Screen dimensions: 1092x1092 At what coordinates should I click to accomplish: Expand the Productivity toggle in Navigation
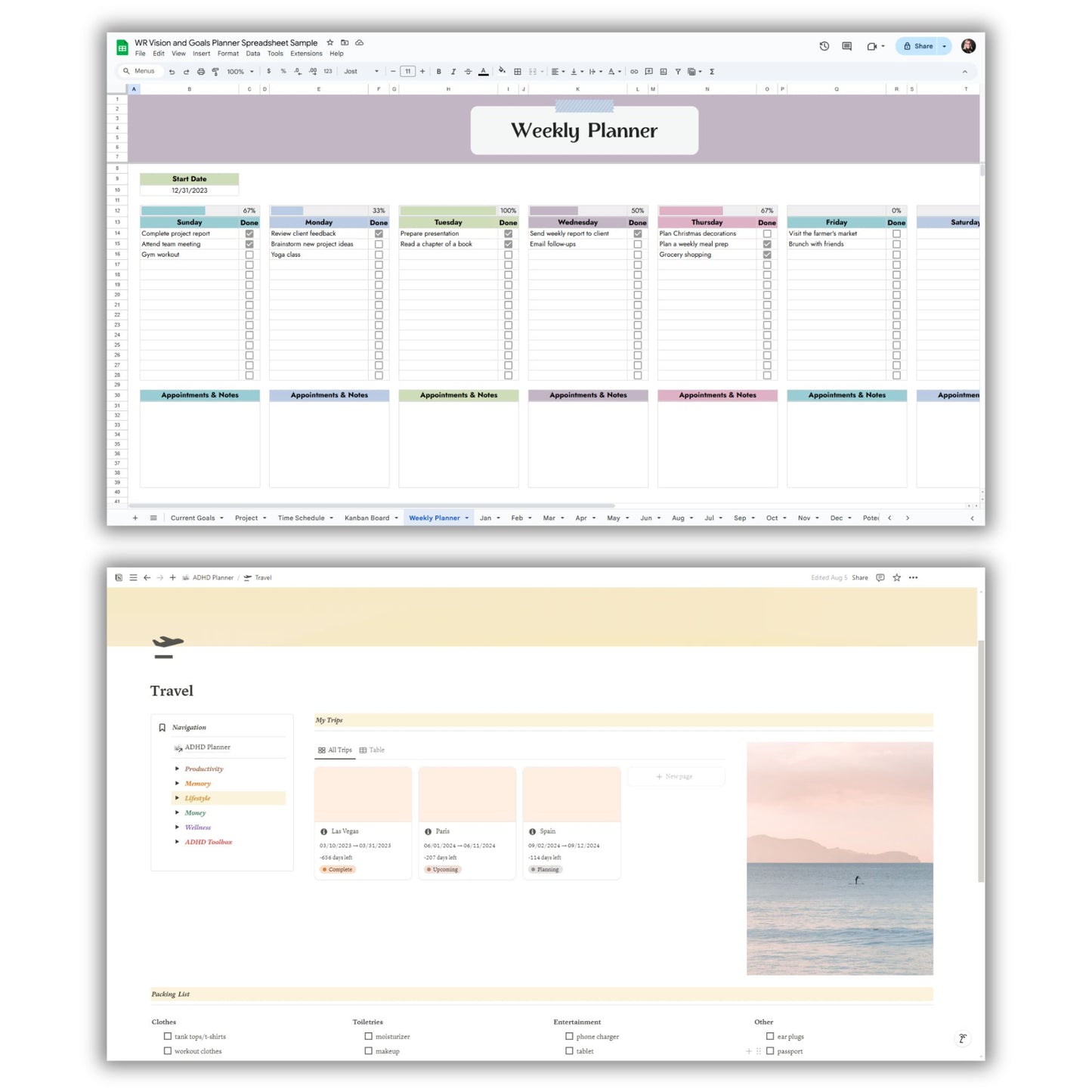(x=178, y=769)
